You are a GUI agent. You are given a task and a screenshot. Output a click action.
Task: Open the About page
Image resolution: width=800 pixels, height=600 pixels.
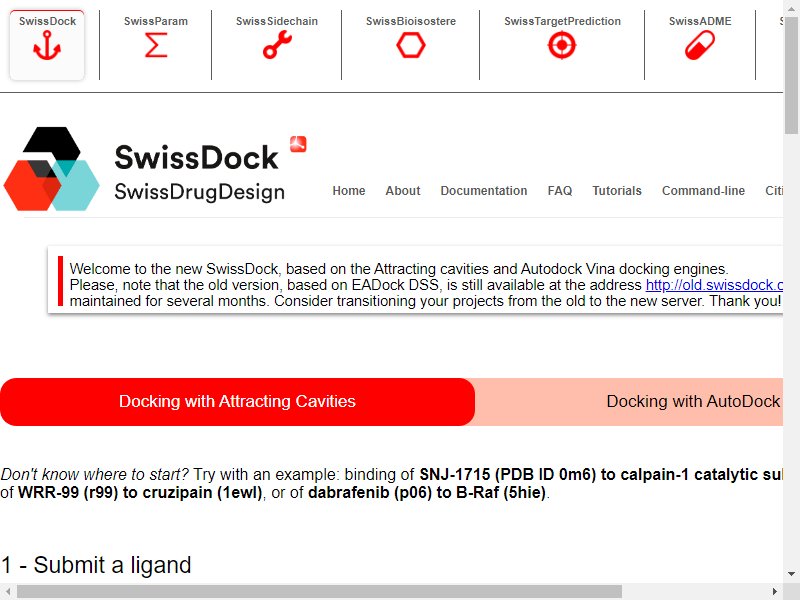click(x=403, y=191)
